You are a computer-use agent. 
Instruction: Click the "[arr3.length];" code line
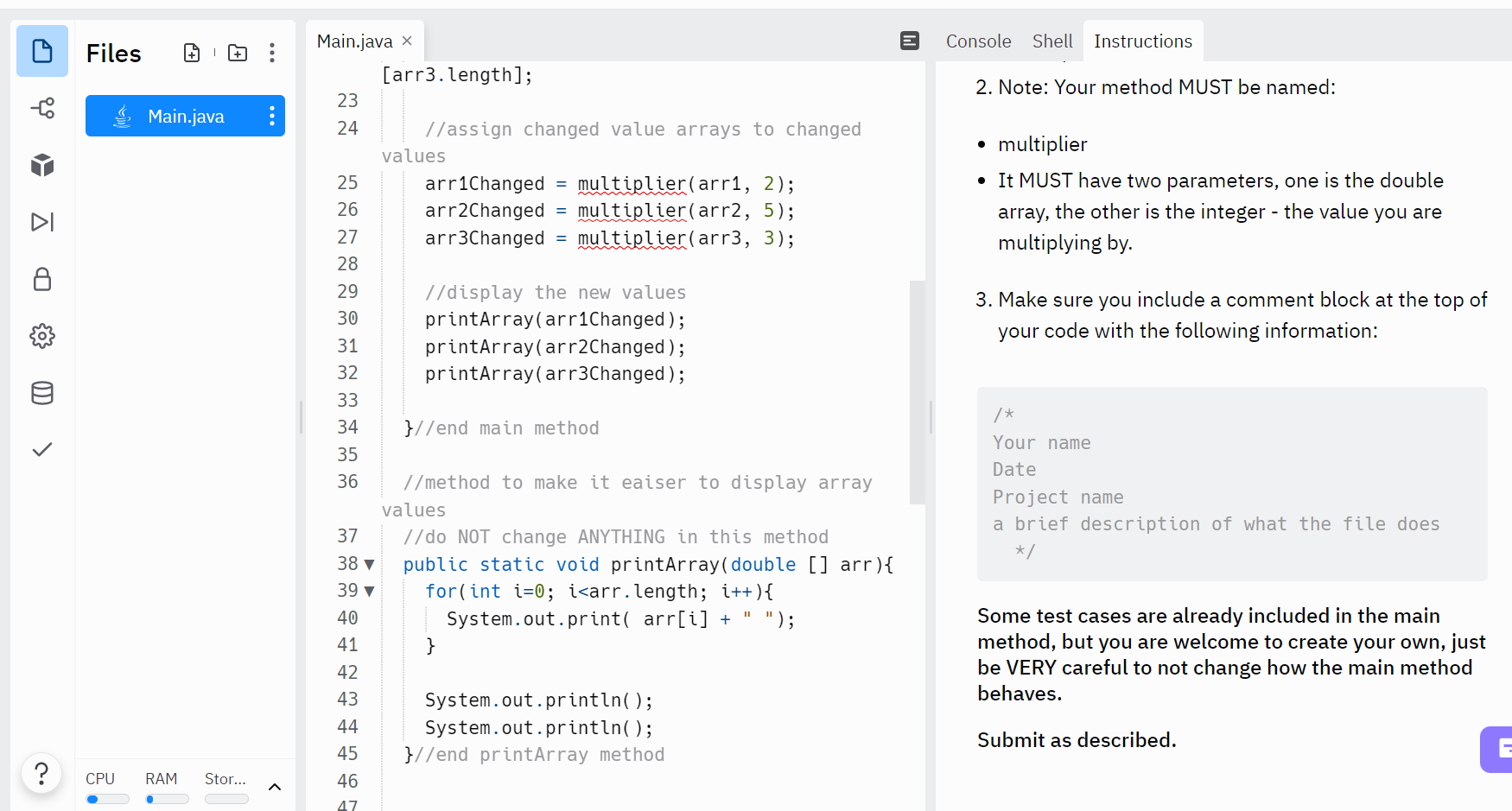457,75
